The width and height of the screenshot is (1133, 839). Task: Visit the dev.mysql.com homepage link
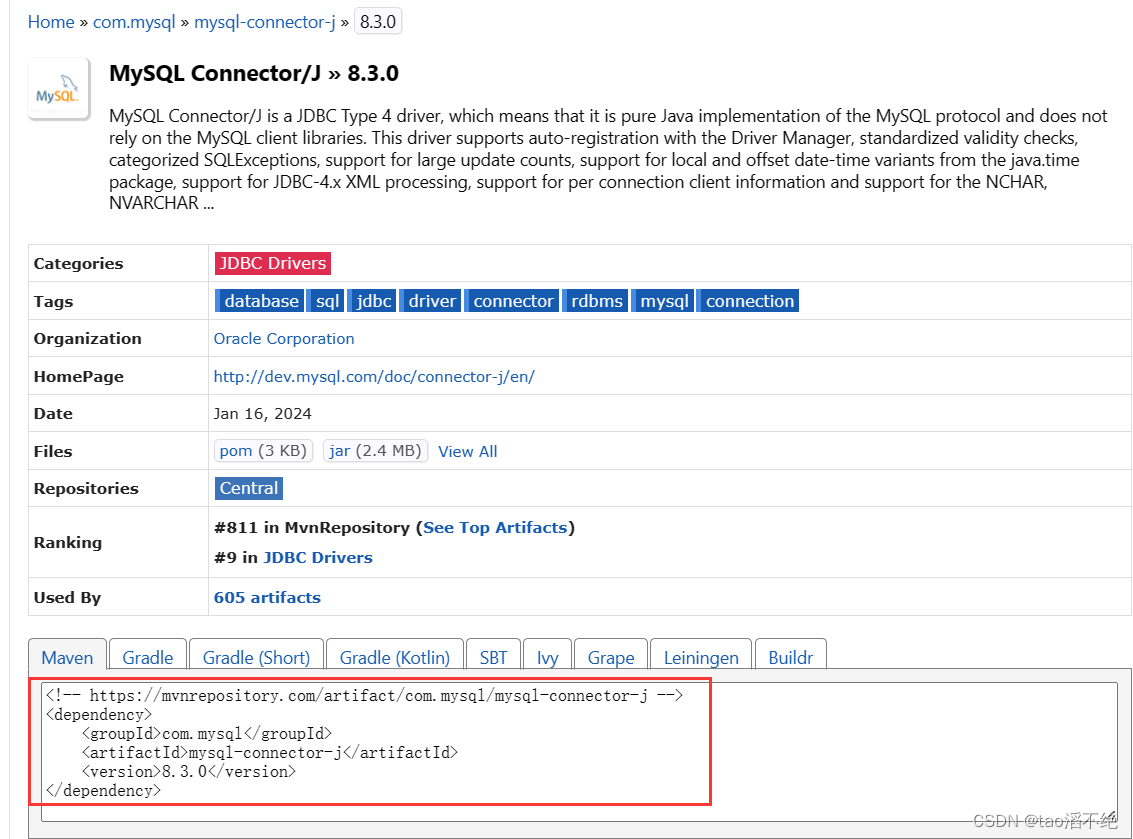click(x=374, y=376)
